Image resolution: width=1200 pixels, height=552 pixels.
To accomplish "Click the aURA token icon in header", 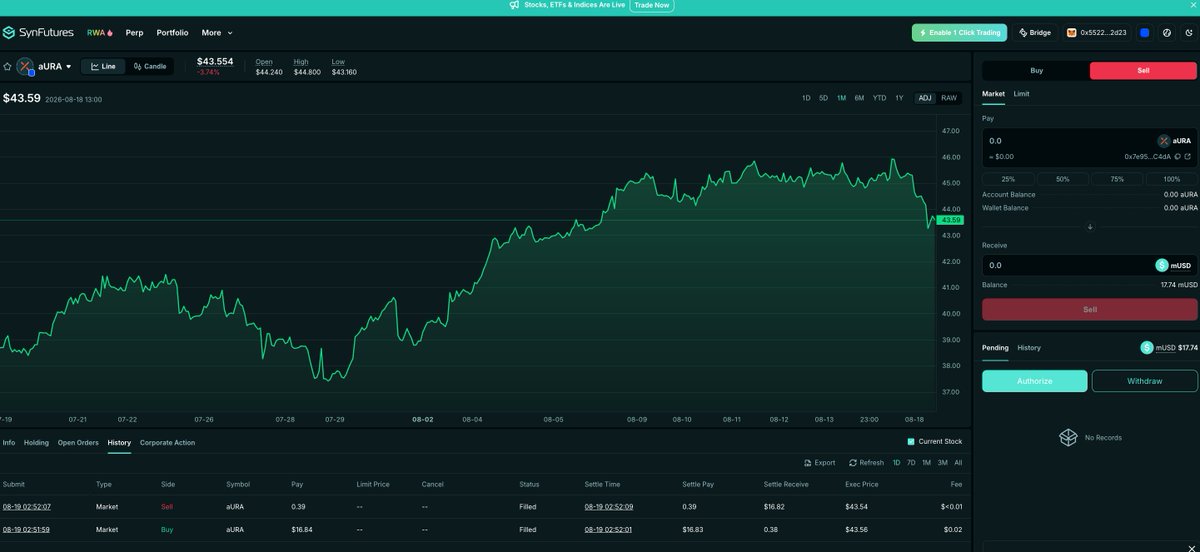I will (x=25, y=66).
